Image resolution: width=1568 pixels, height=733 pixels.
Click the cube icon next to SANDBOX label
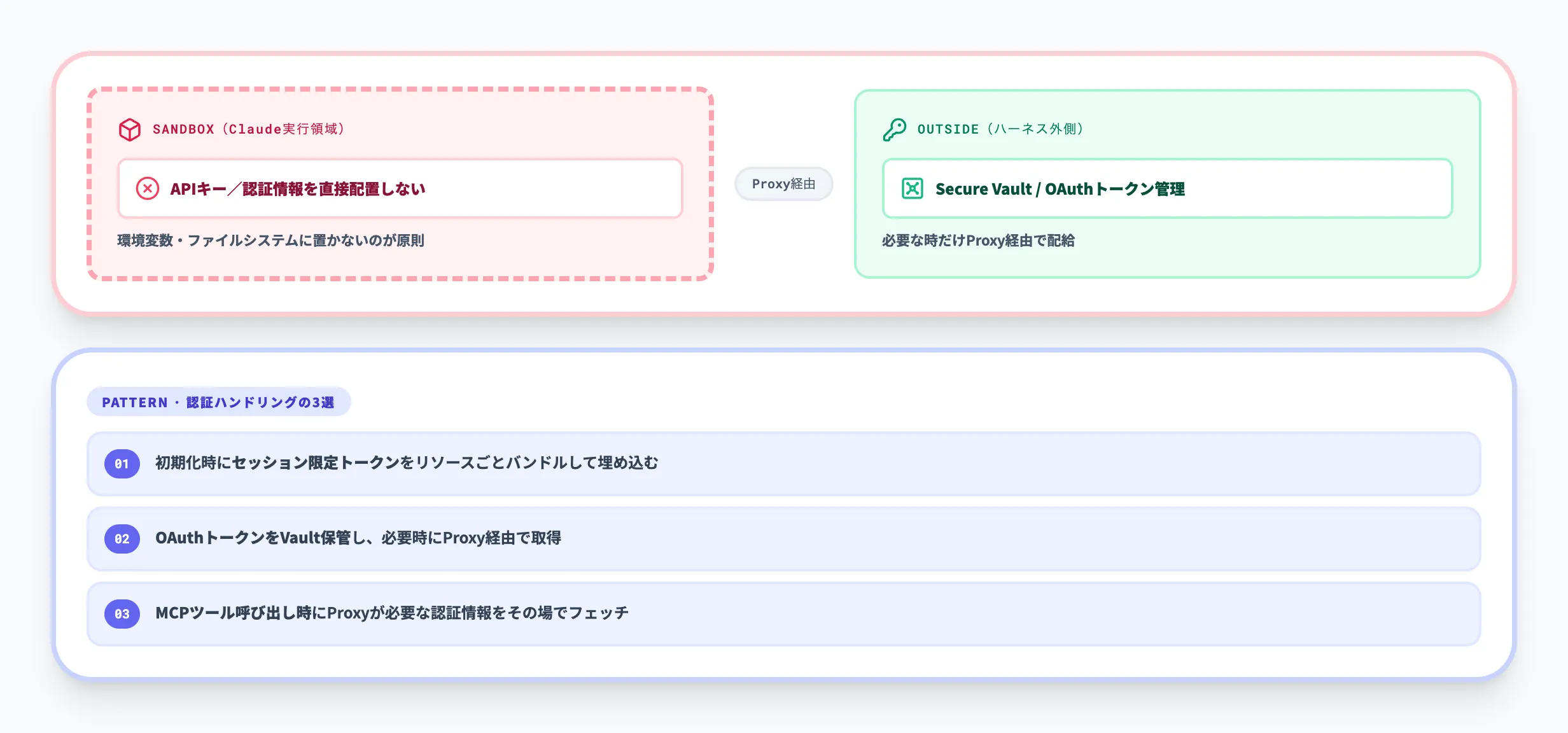pos(131,128)
